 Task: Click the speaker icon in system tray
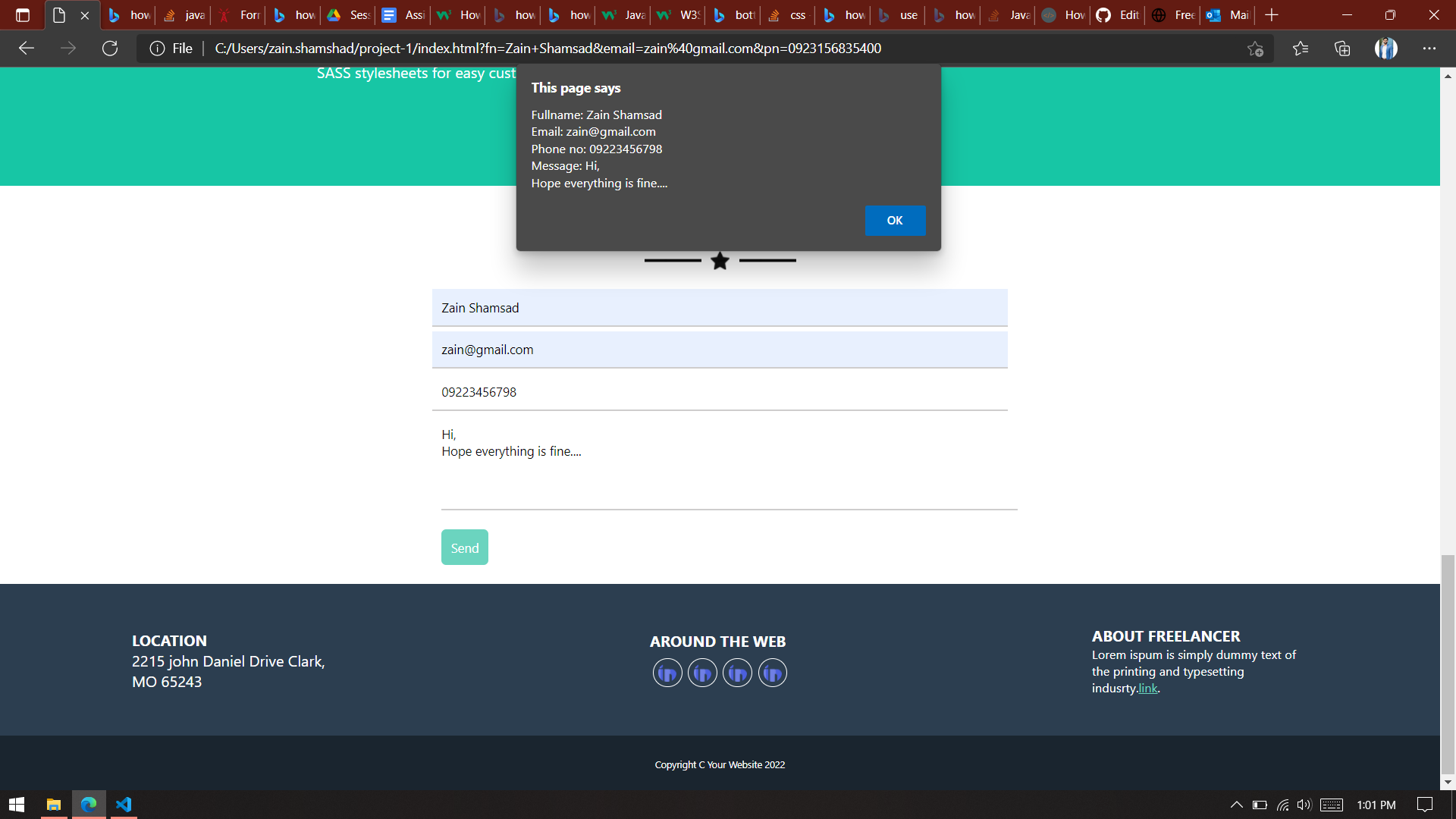coord(1305,805)
